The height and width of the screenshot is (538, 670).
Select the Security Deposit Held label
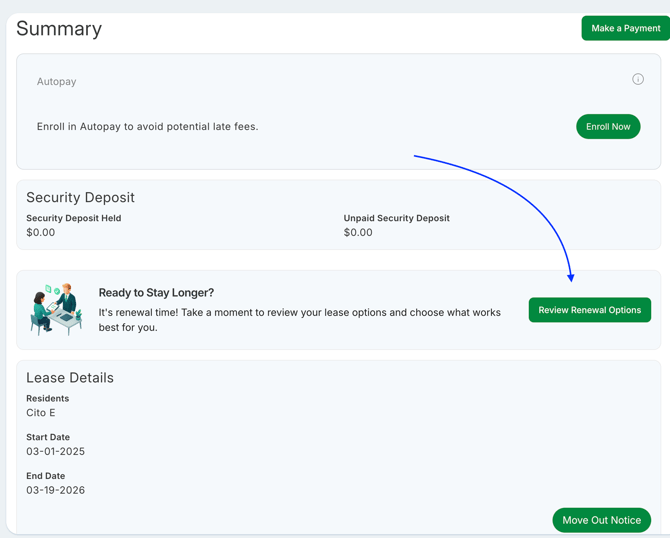point(74,218)
